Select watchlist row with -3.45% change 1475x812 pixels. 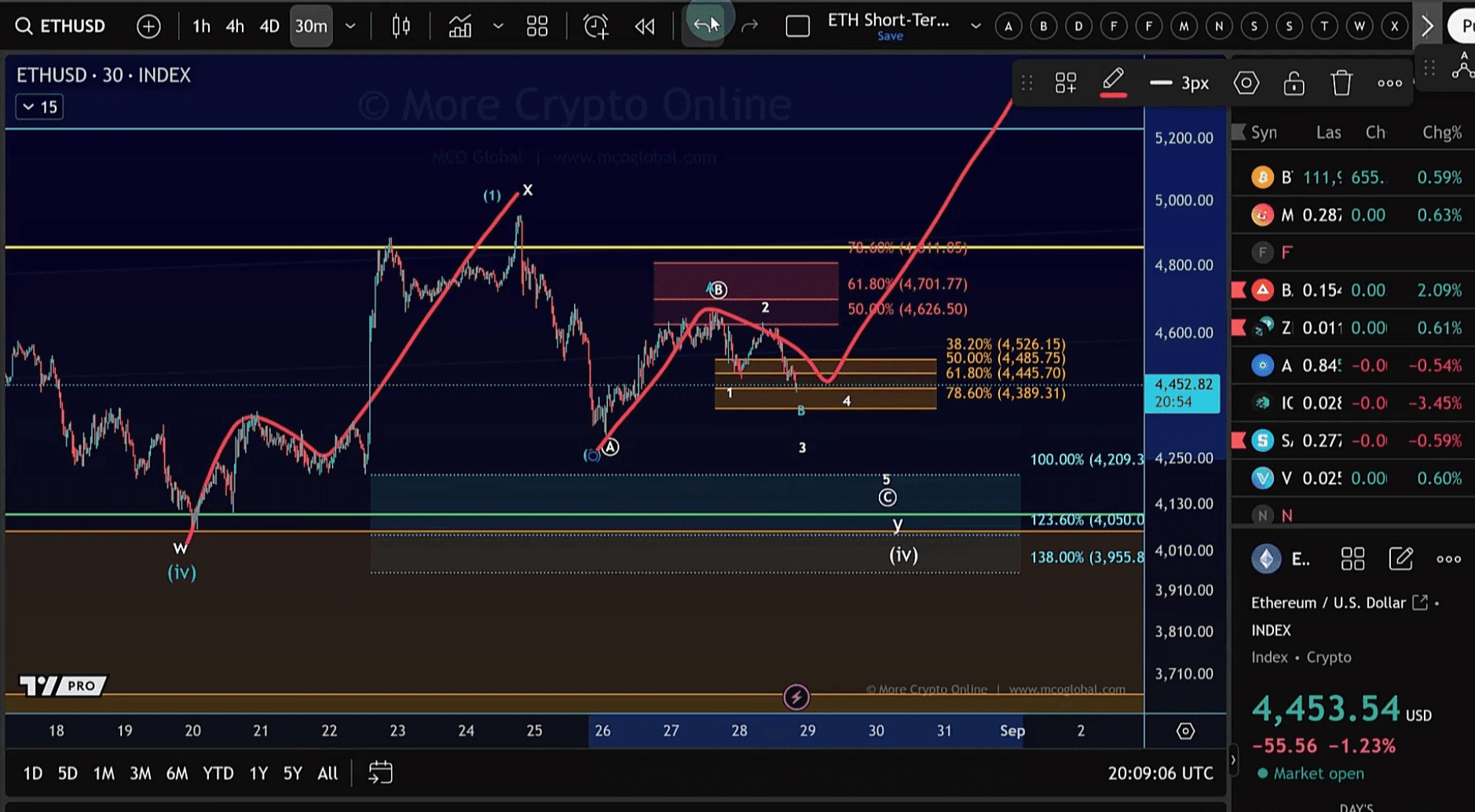coord(1353,403)
